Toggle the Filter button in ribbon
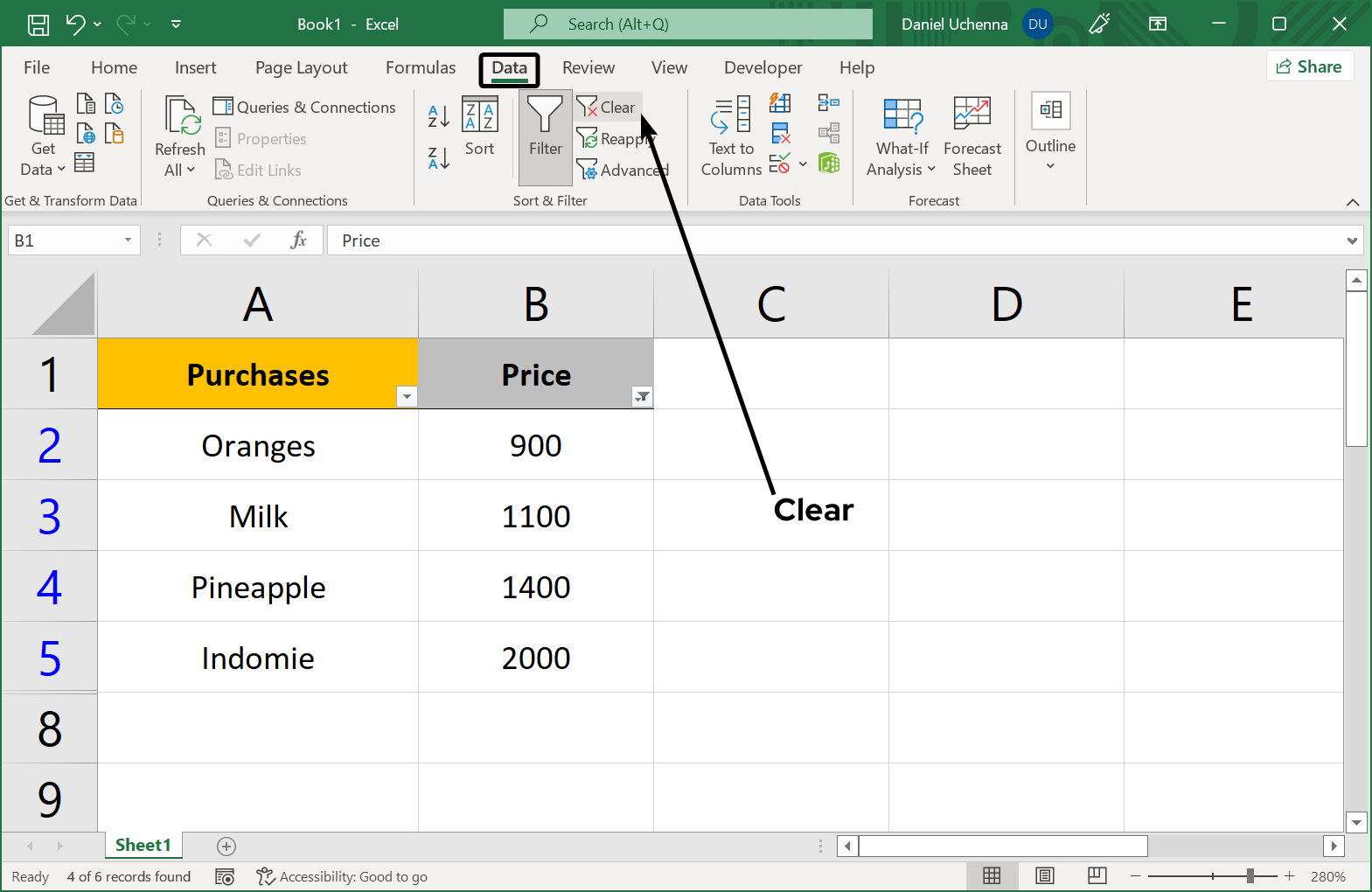Image resolution: width=1372 pixels, height=892 pixels. pyautogui.click(x=545, y=136)
